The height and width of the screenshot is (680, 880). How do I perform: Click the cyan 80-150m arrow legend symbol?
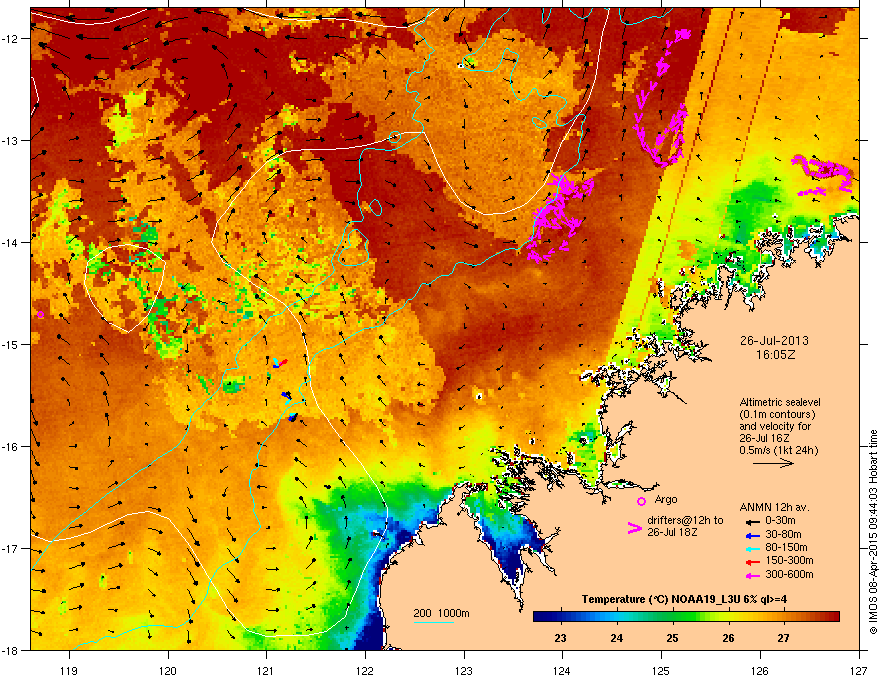[x=751, y=548]
